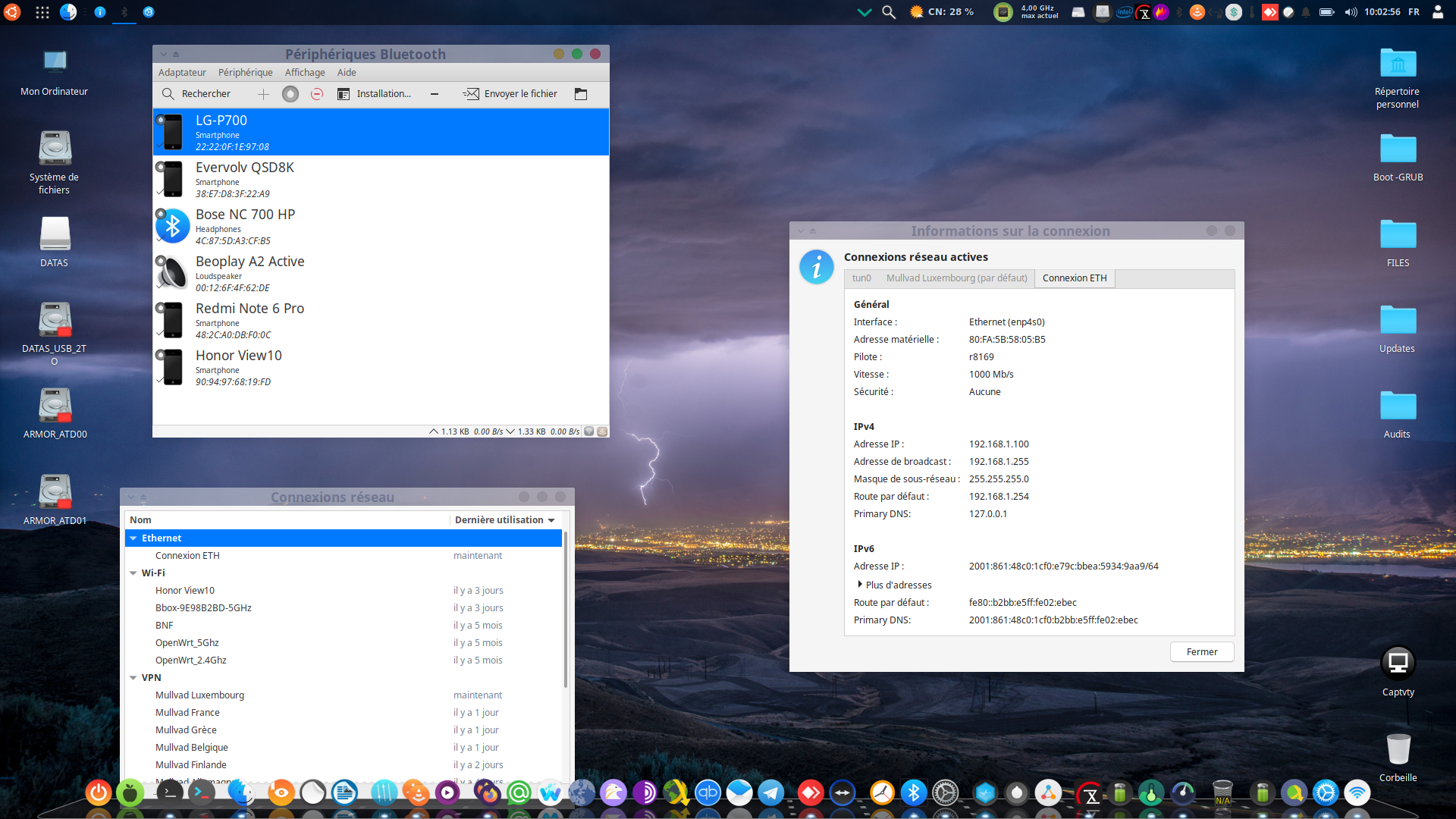Open the Périphérique menu

click(245, 73)
